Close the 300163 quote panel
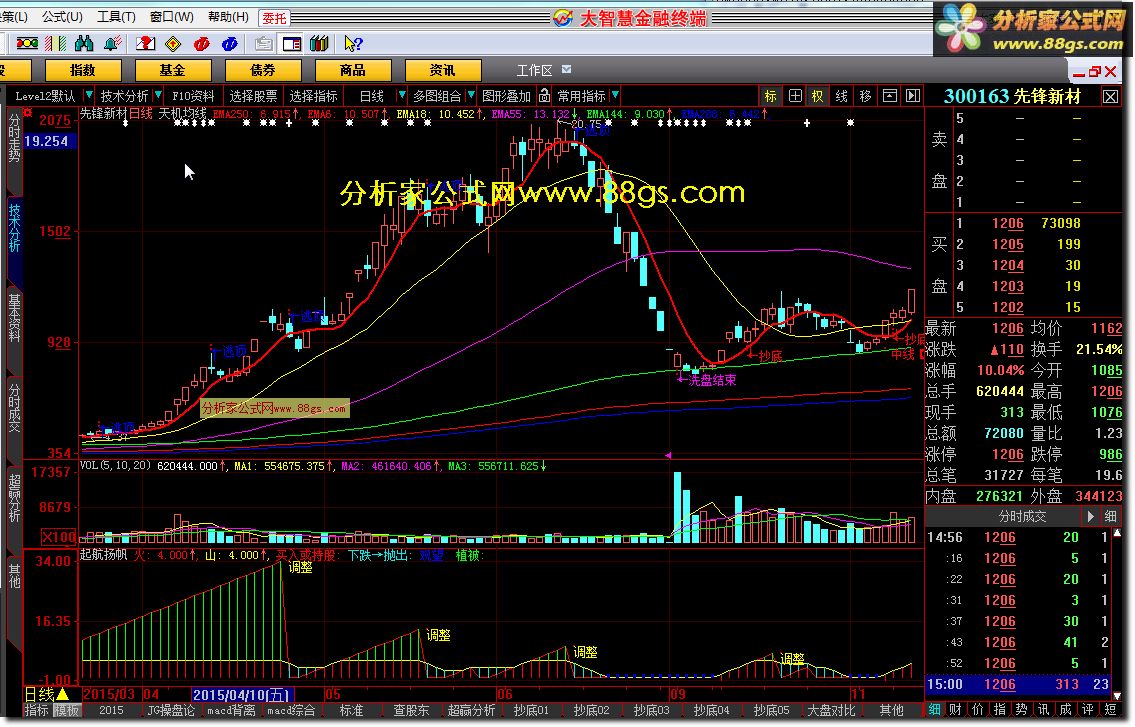1135x727 pixels. [1110, 96]
